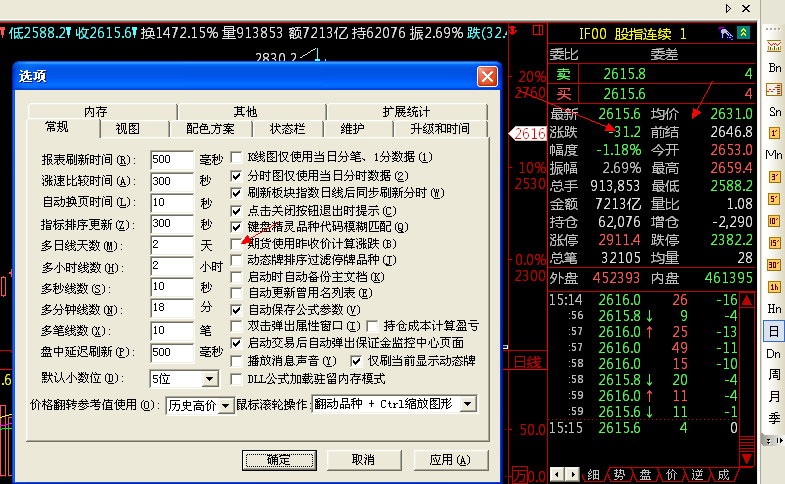Open the 势 tab in the quote panel

[619, 474]
